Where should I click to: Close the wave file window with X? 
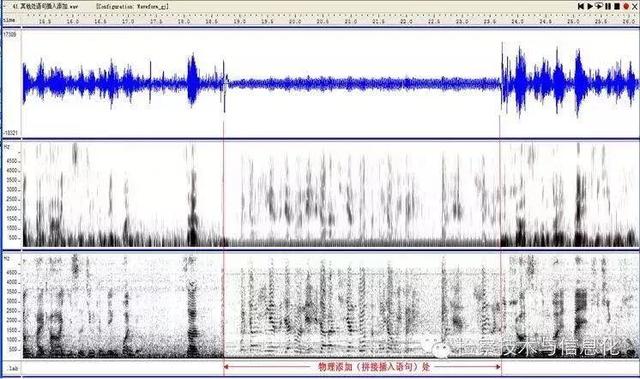pyautogui.click(x=635, y=7)
